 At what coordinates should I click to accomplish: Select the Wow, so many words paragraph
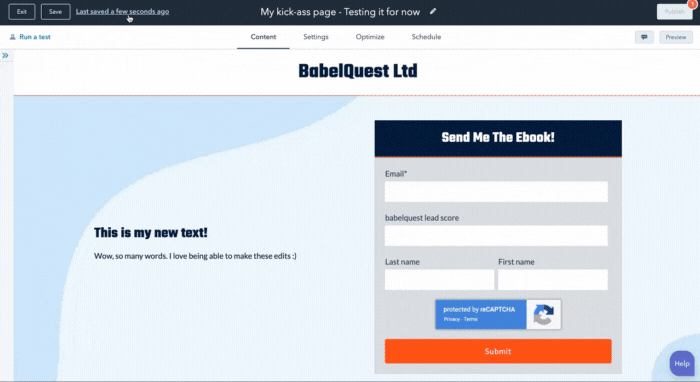(195, 256)
